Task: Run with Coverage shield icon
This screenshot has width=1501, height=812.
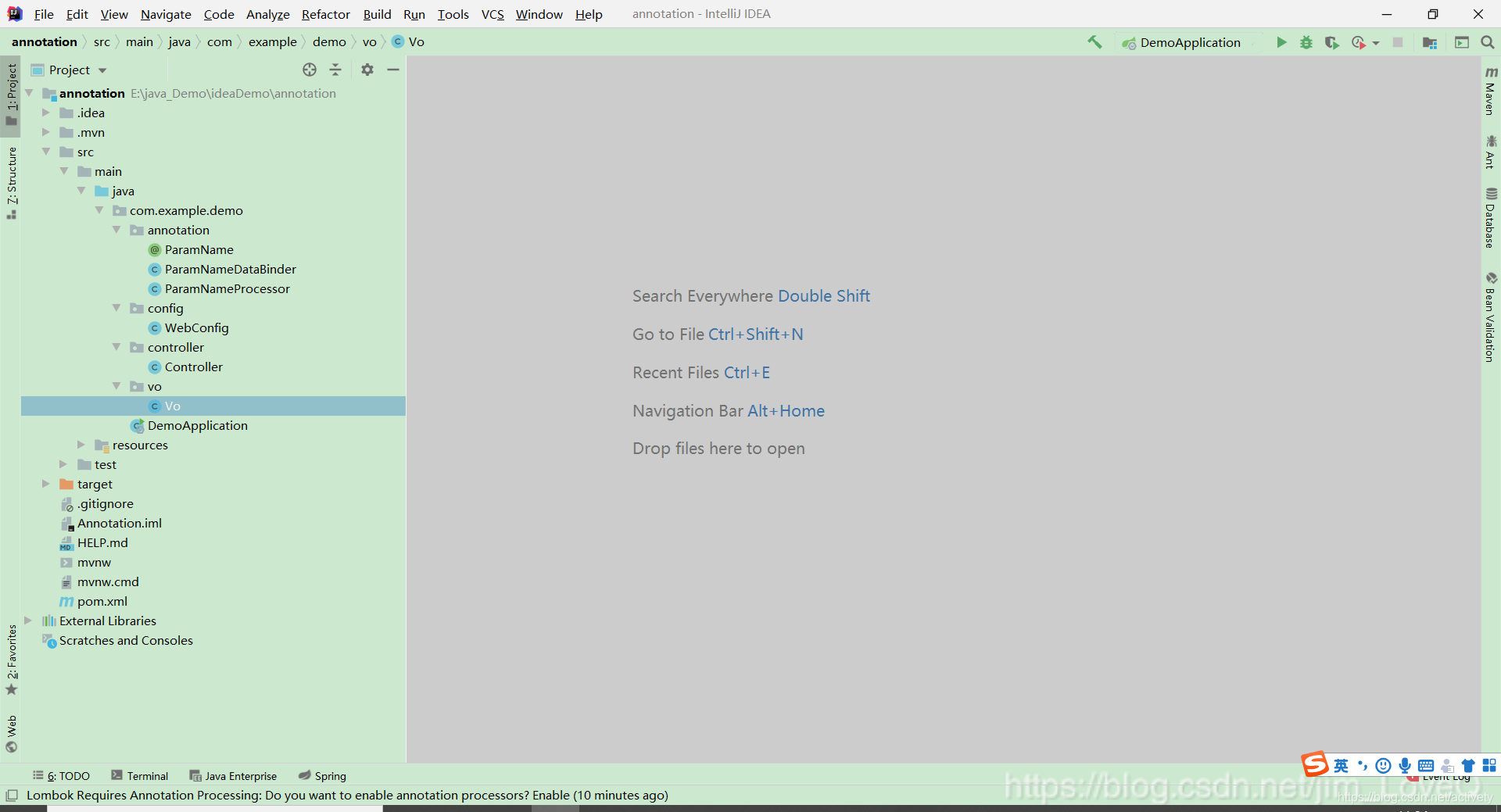Action: (1331, 42)
